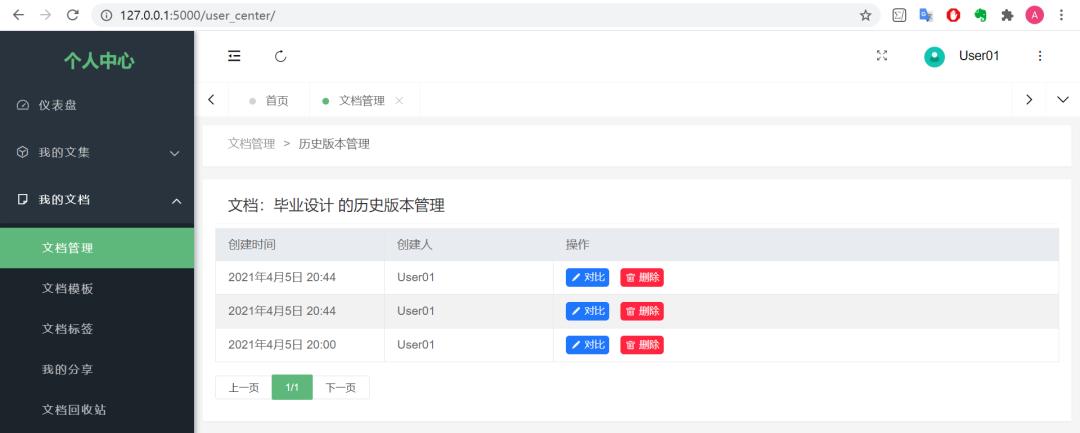Open the Google Translate extension icon
The height and width of the screenshot is (433, 1080).
click(x=926, y=15)
